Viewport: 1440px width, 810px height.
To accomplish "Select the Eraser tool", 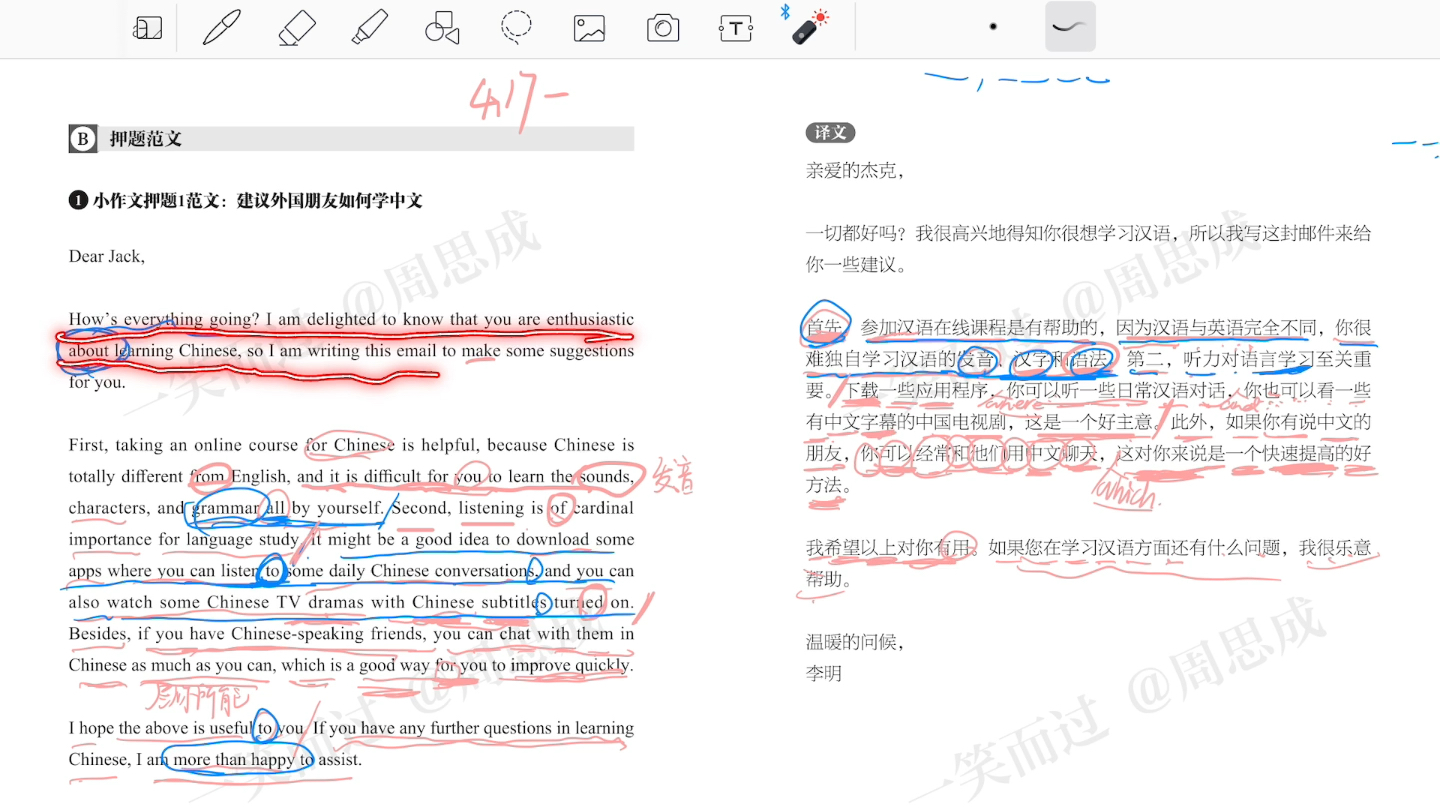I will click(x=295, y=28).
